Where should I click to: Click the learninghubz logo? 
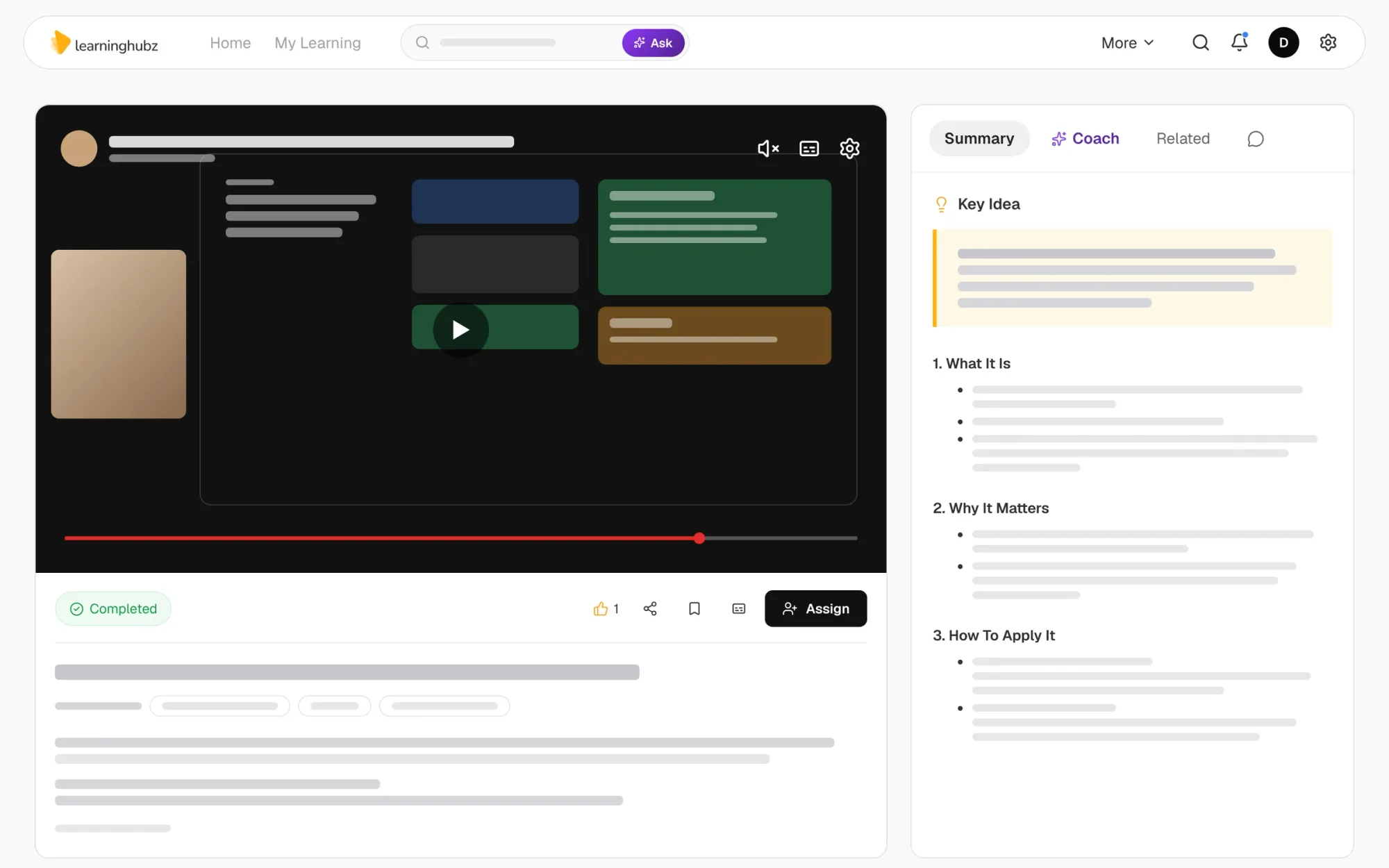[104, 43]
